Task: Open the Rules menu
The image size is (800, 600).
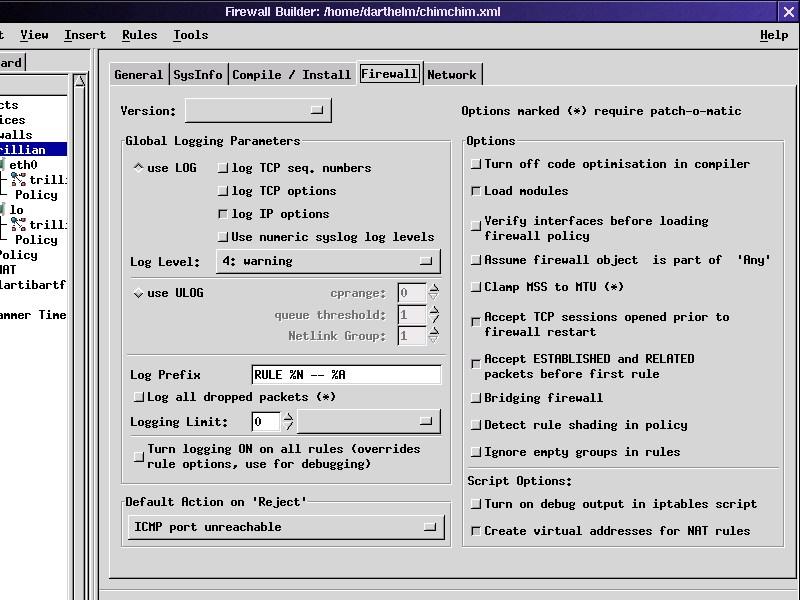Action: [x=139, y=35]
